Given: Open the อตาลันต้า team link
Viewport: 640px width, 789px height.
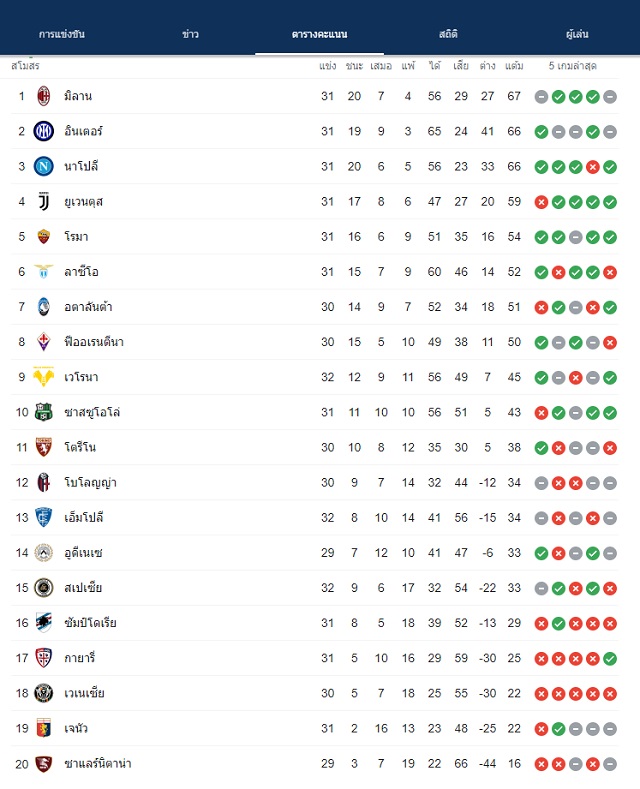Looking at the screenshot, I should [x=88, y=307].
